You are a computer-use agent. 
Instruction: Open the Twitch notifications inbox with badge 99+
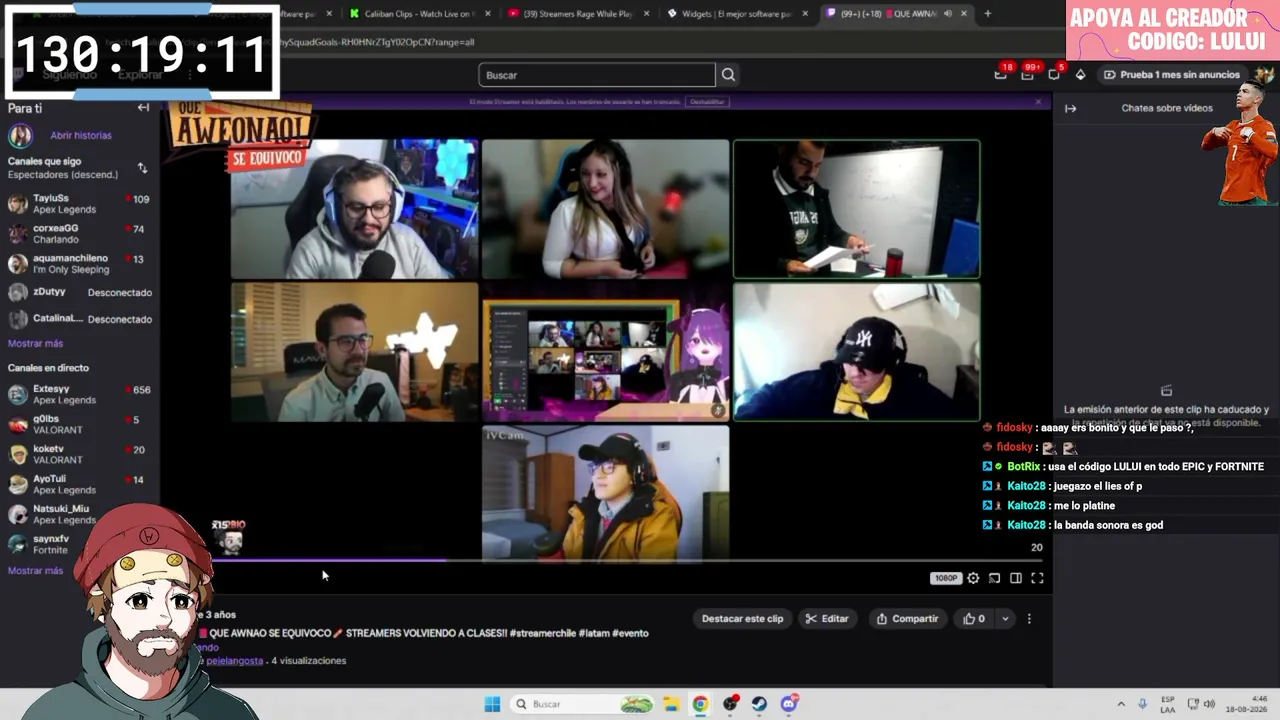tap(1027, 74)
